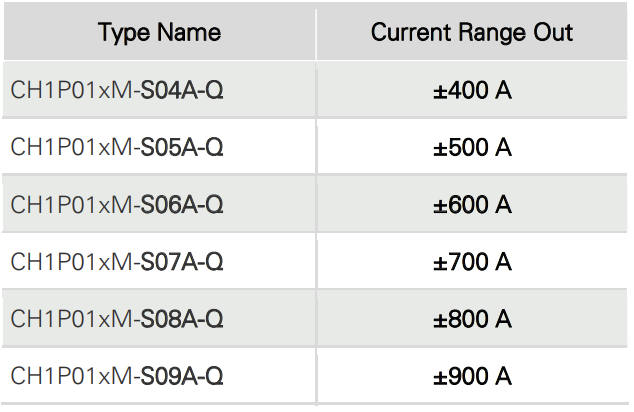Click the ±400 A current range value
Viewport: 634px width, 412px height.
(x=472, y=90)
